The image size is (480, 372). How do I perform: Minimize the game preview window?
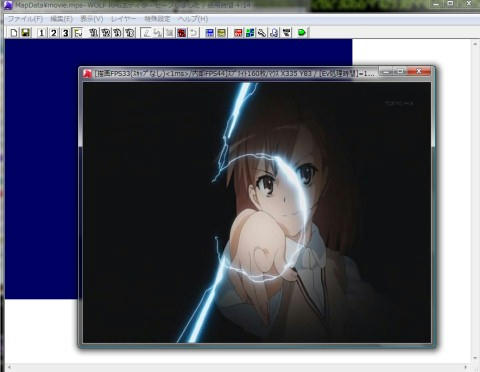pos(386,71)
